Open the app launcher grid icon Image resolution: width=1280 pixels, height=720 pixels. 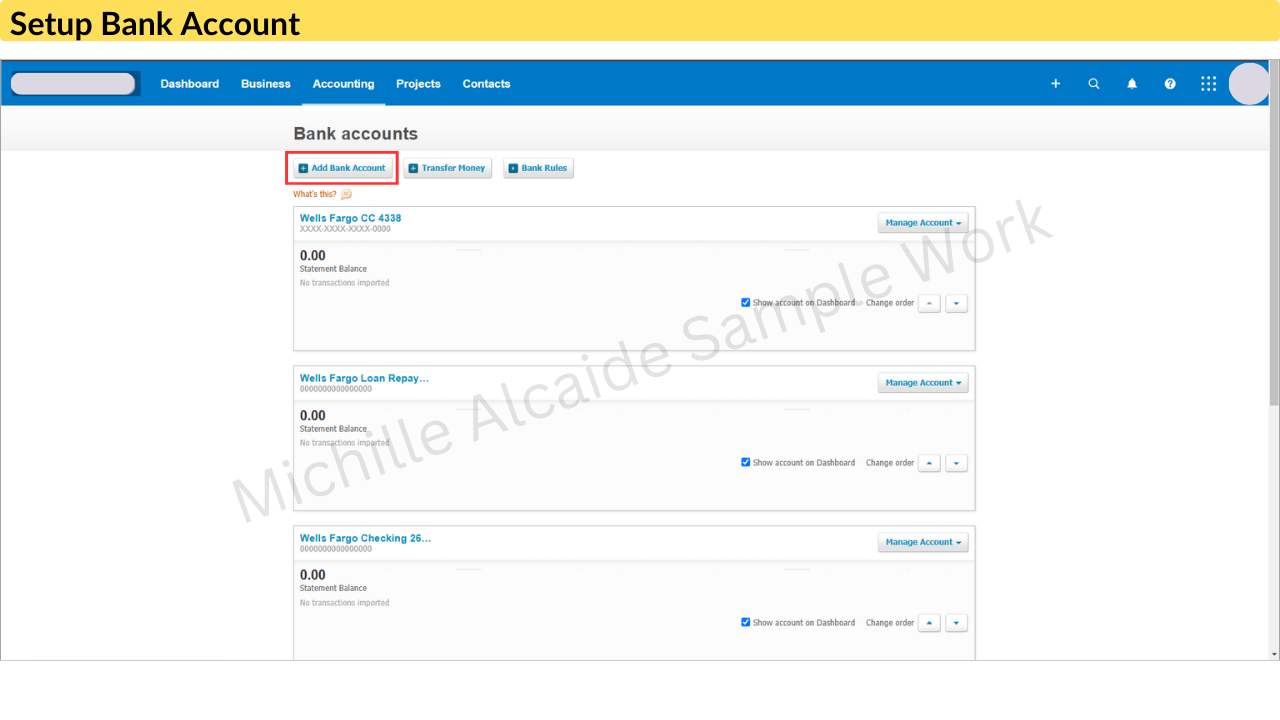click(1208, 84)
